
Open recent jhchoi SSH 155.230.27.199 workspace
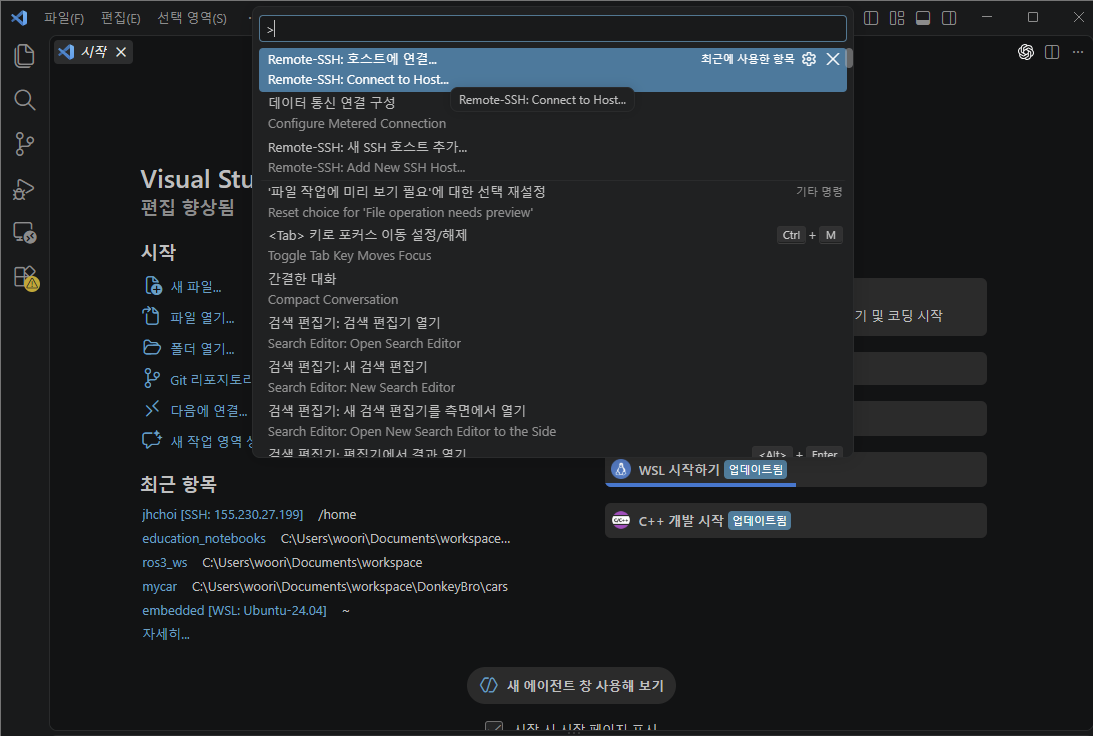coord(222,514)
